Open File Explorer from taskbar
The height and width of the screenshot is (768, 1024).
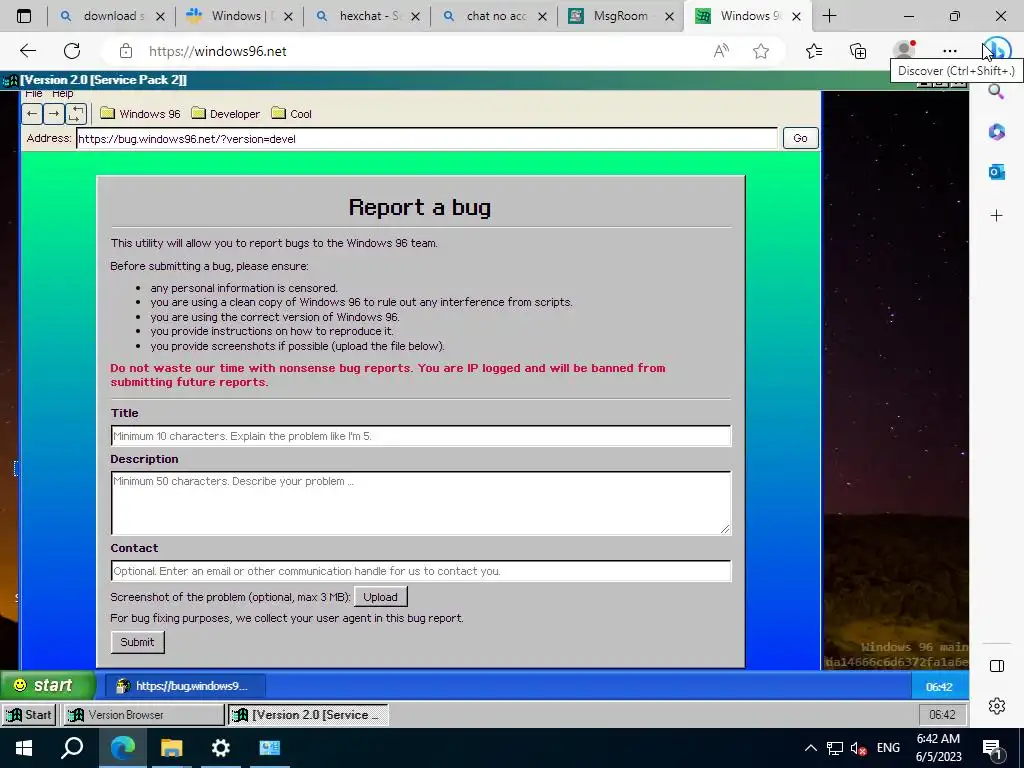172,748
